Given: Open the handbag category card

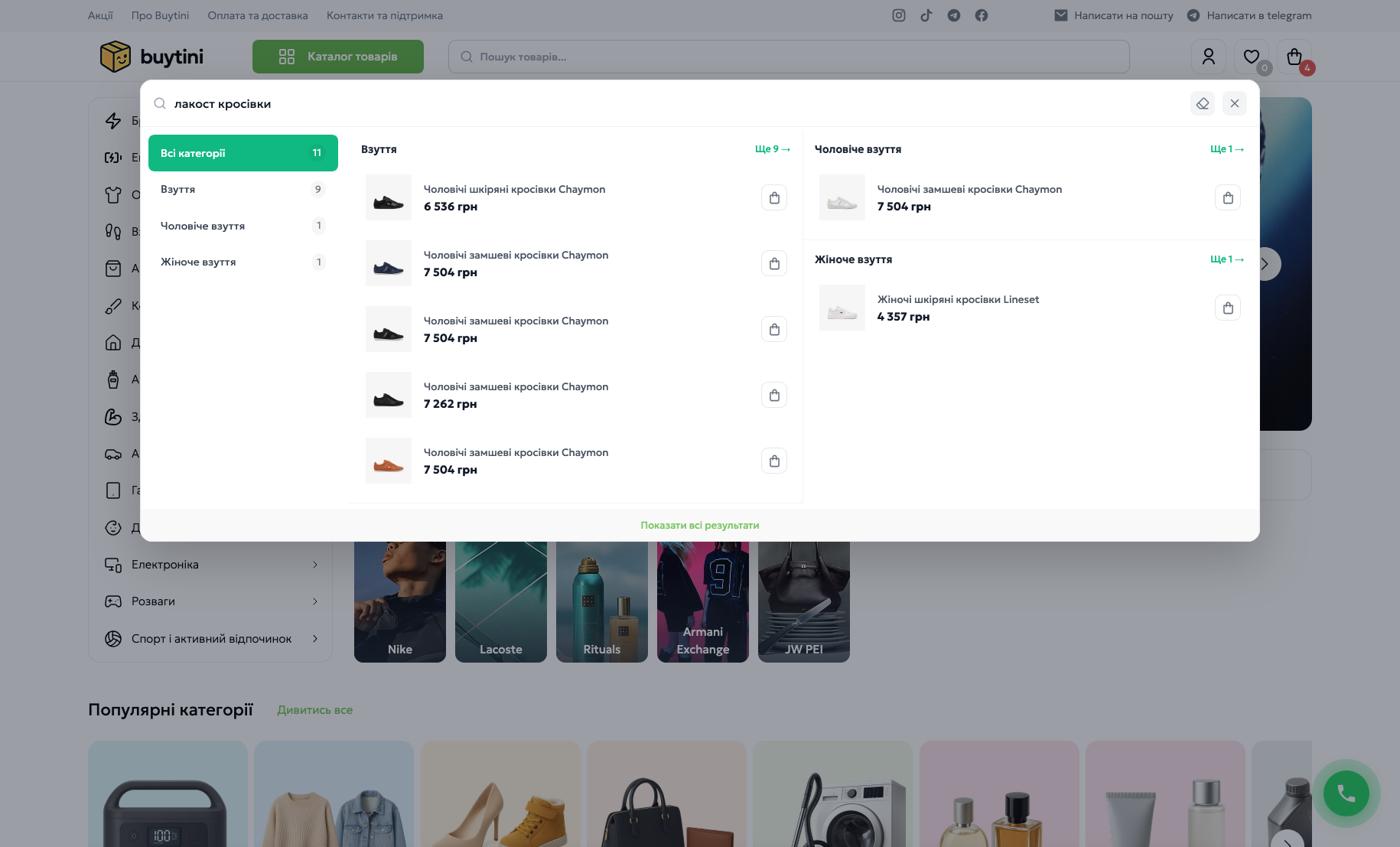Looking at the screenshot, I should 666,794.
